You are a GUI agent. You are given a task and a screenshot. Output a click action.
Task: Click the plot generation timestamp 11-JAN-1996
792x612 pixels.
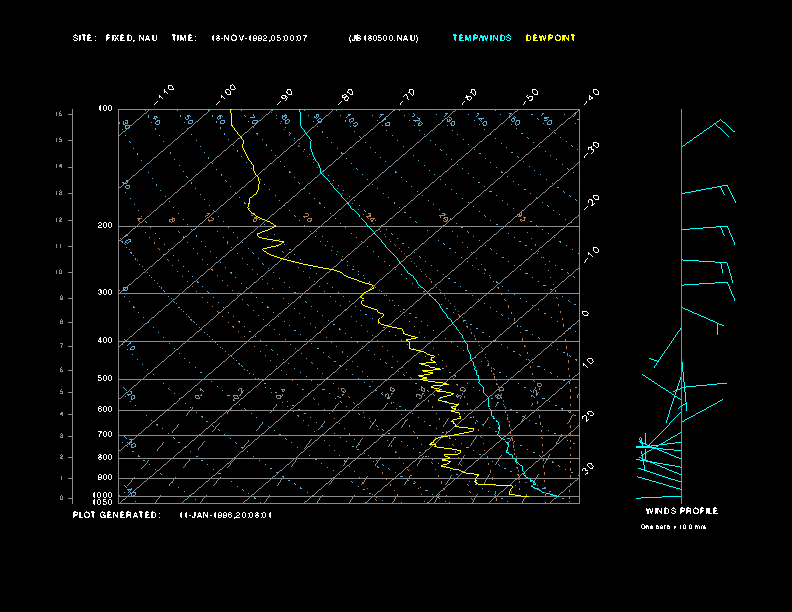pyautogui.click(x=225, y=515)
